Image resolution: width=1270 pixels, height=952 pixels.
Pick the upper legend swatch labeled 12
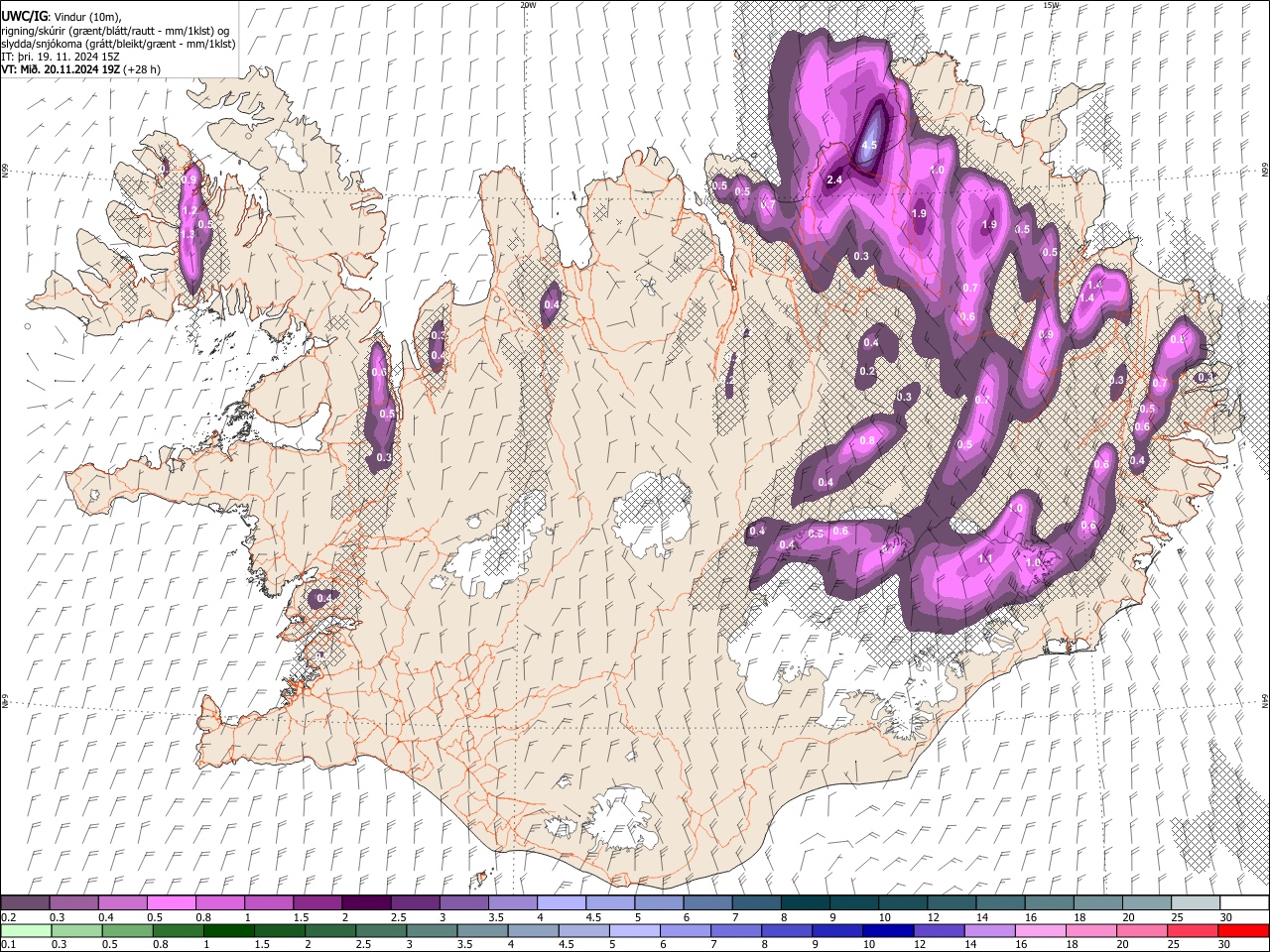click(951, 903)
